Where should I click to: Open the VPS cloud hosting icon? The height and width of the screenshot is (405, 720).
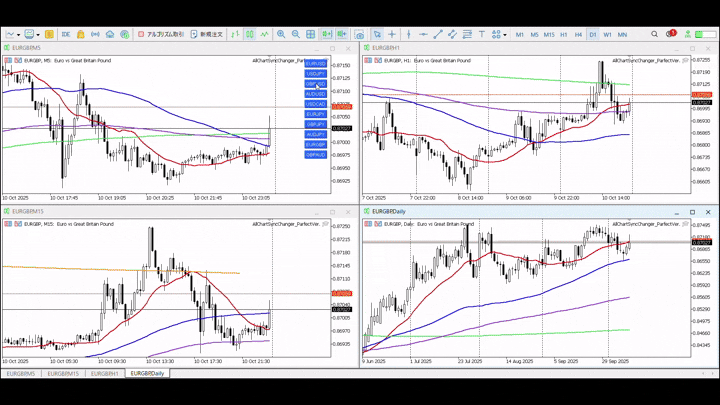coord(110,34)
